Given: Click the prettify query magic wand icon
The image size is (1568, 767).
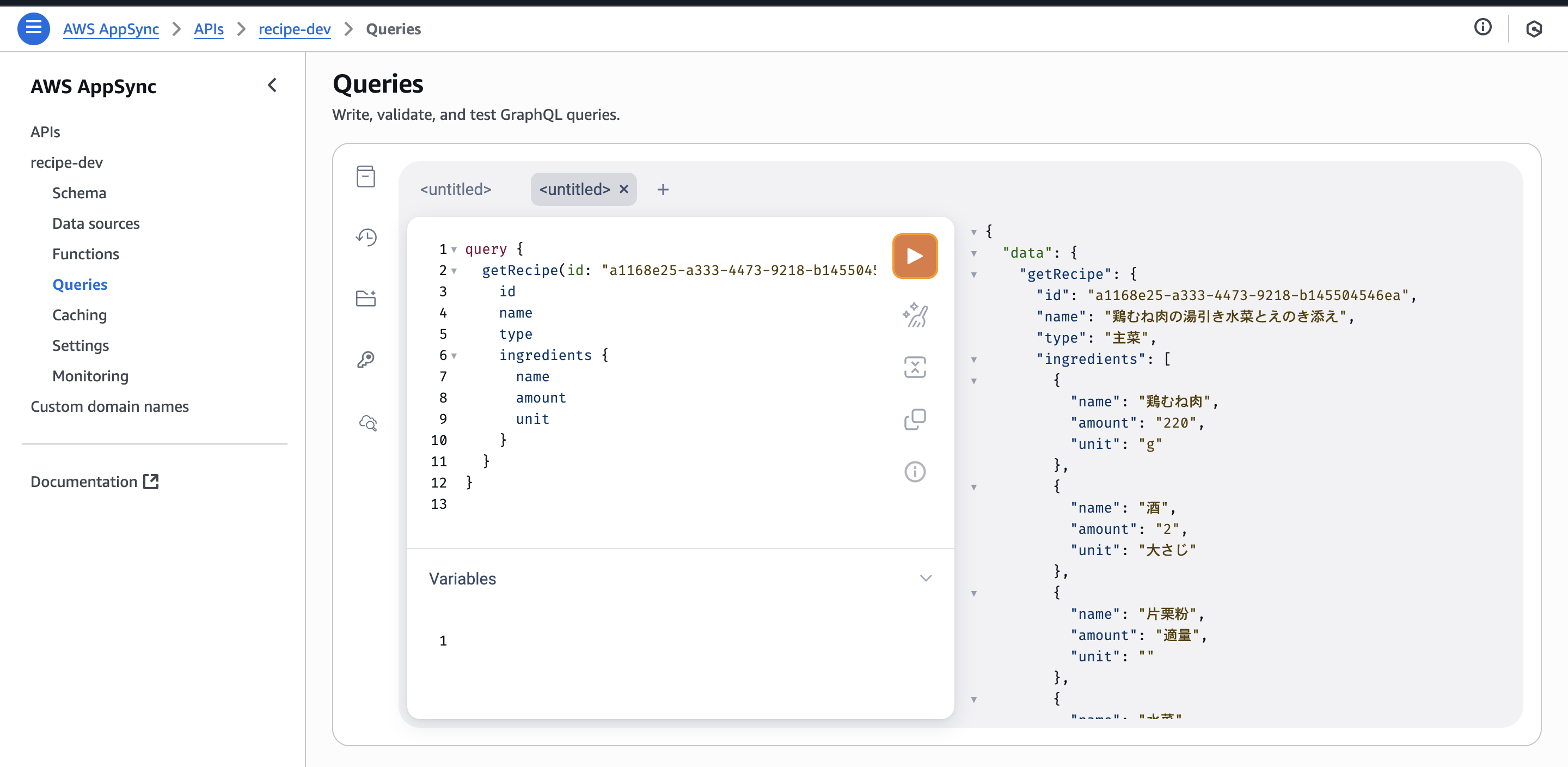Looking at the screenshot, I should coord(914,315).
